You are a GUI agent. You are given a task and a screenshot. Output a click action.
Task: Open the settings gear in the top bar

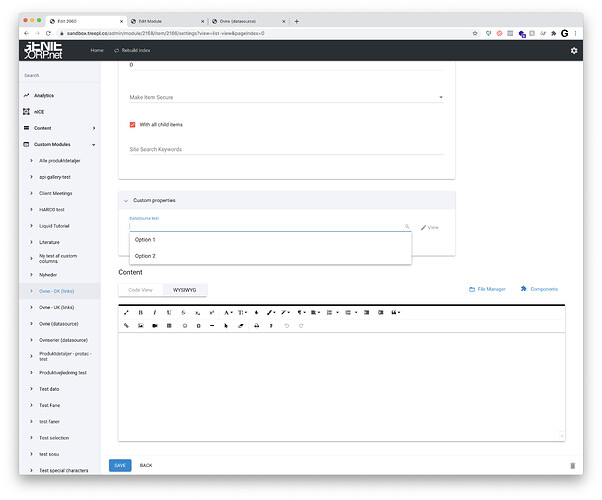[574, 50]
